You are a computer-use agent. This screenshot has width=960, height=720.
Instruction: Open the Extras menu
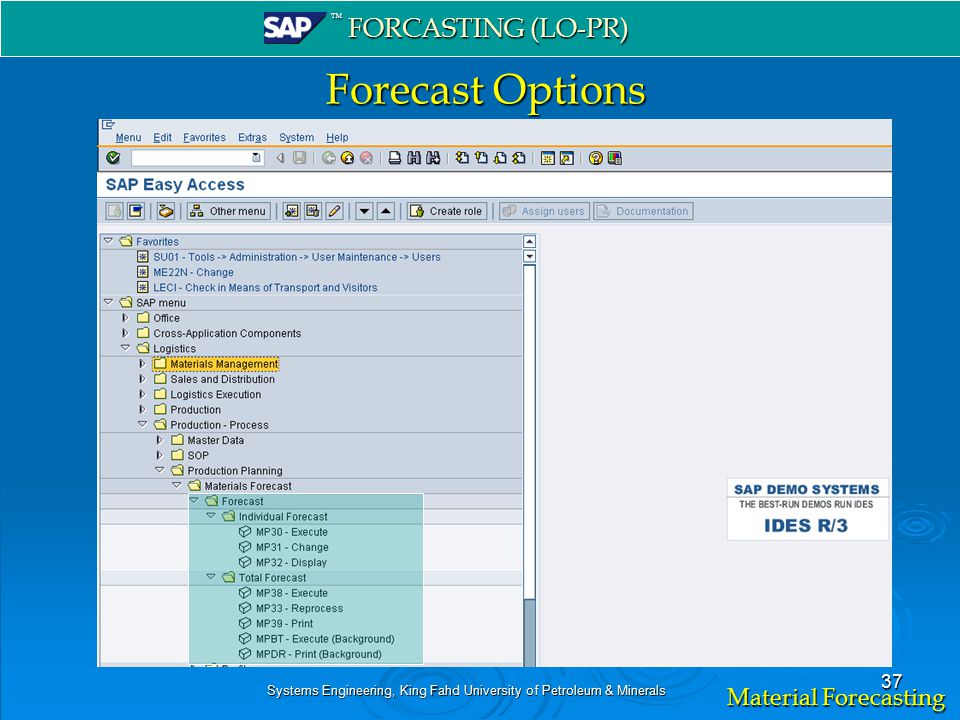(252, 138)
